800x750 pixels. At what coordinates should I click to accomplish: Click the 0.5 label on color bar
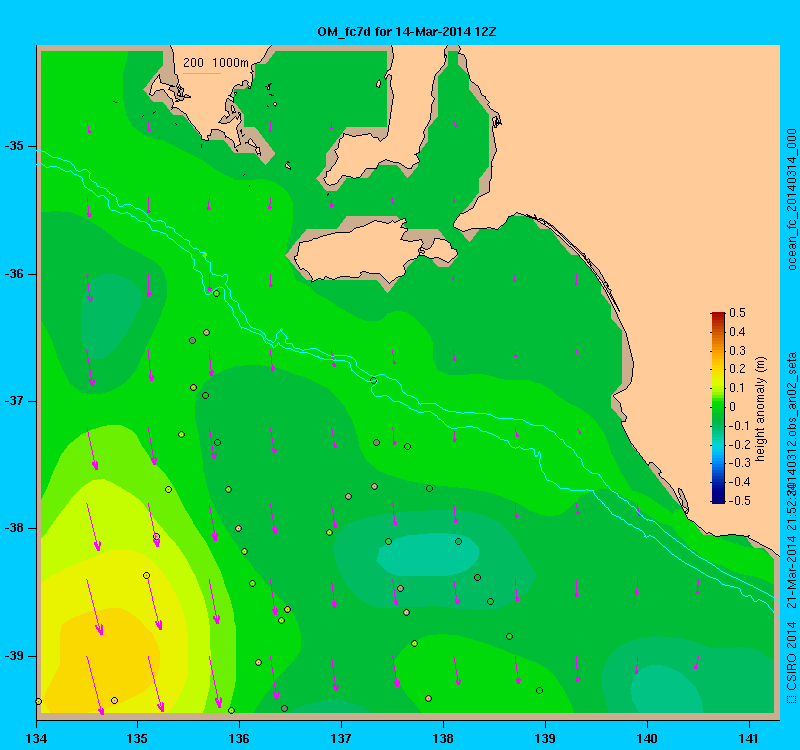[x=737, y=313]
